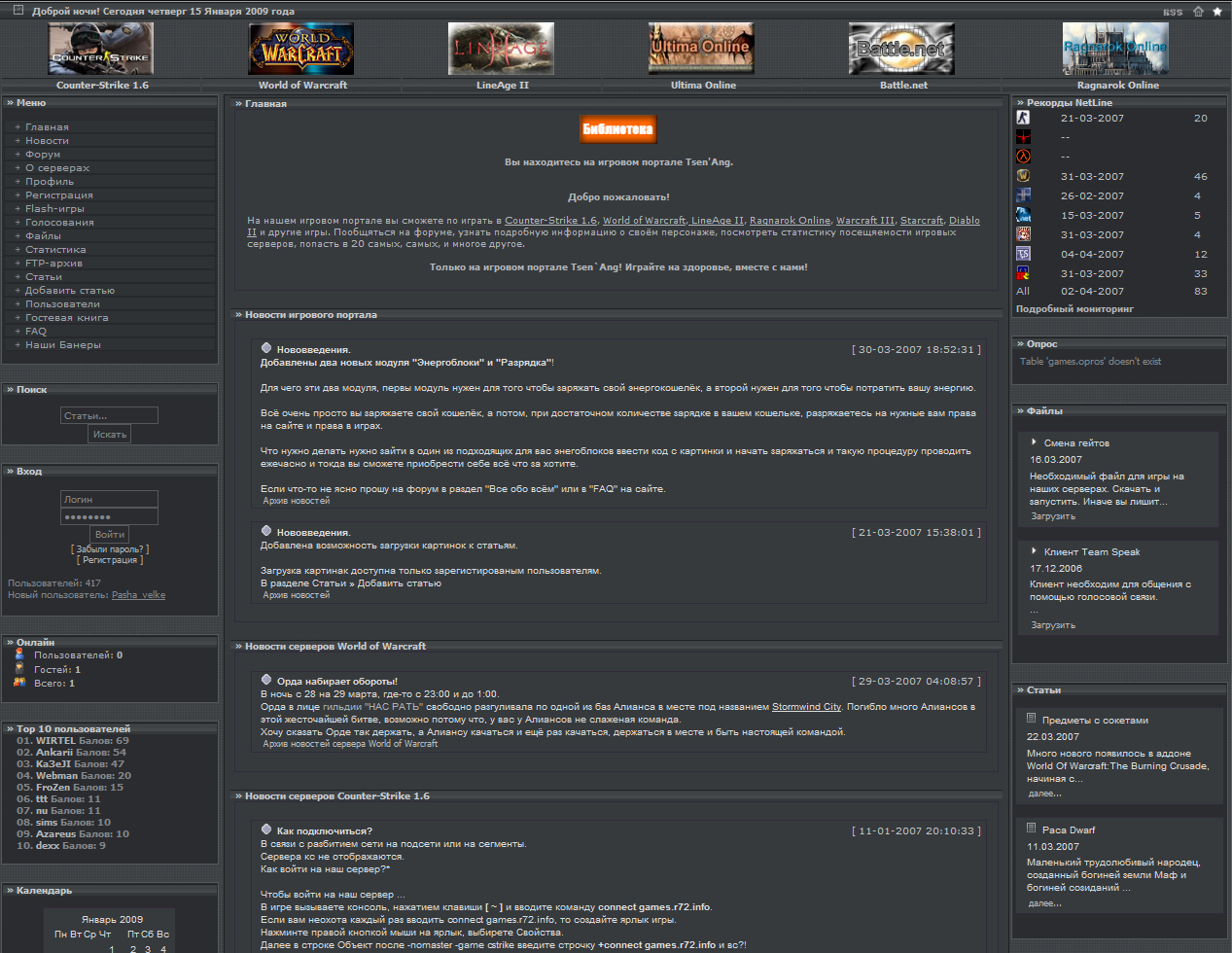
Task: Click the small icon before the greeting text
Action: tap(18, 11)
